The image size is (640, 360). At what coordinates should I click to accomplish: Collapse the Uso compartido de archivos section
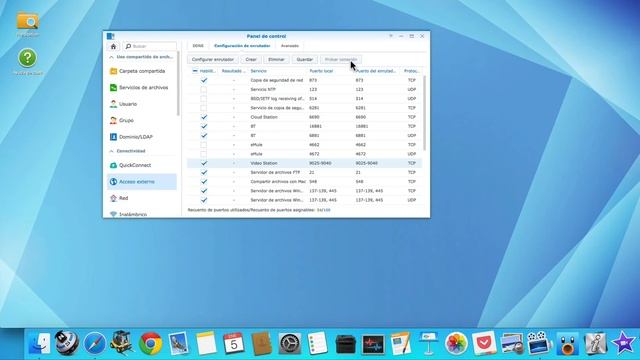[x=111, y=57]
